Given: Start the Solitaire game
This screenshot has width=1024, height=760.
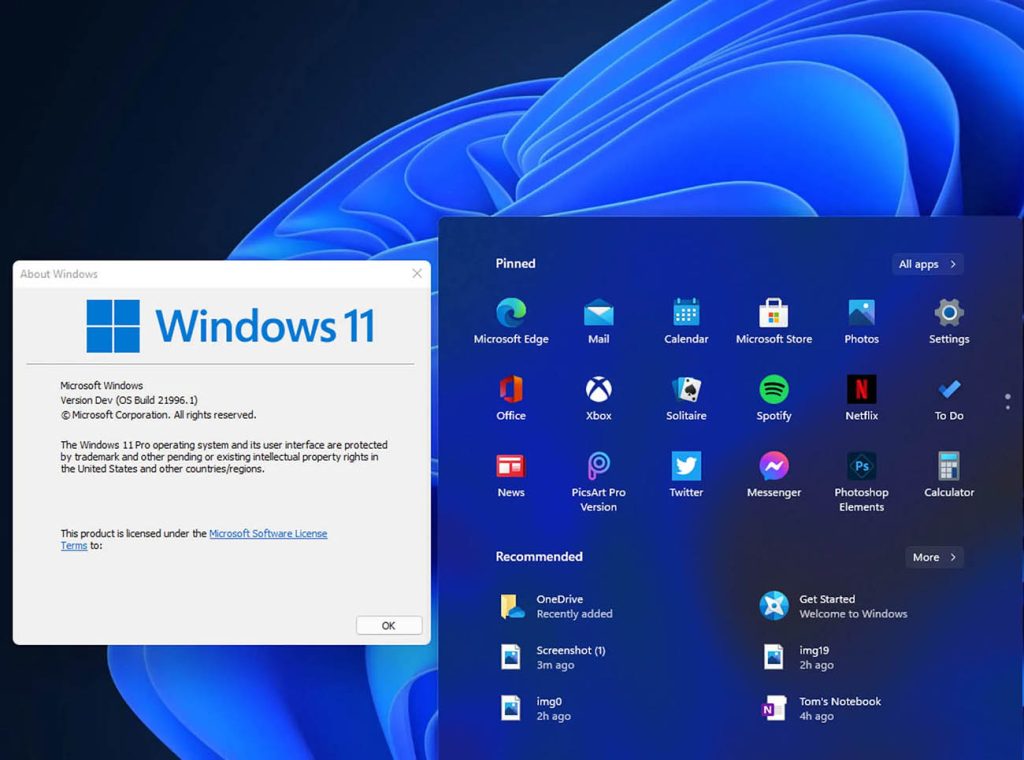Looking at the screenshot, I should pyautogui.click(x=686, y=398).
